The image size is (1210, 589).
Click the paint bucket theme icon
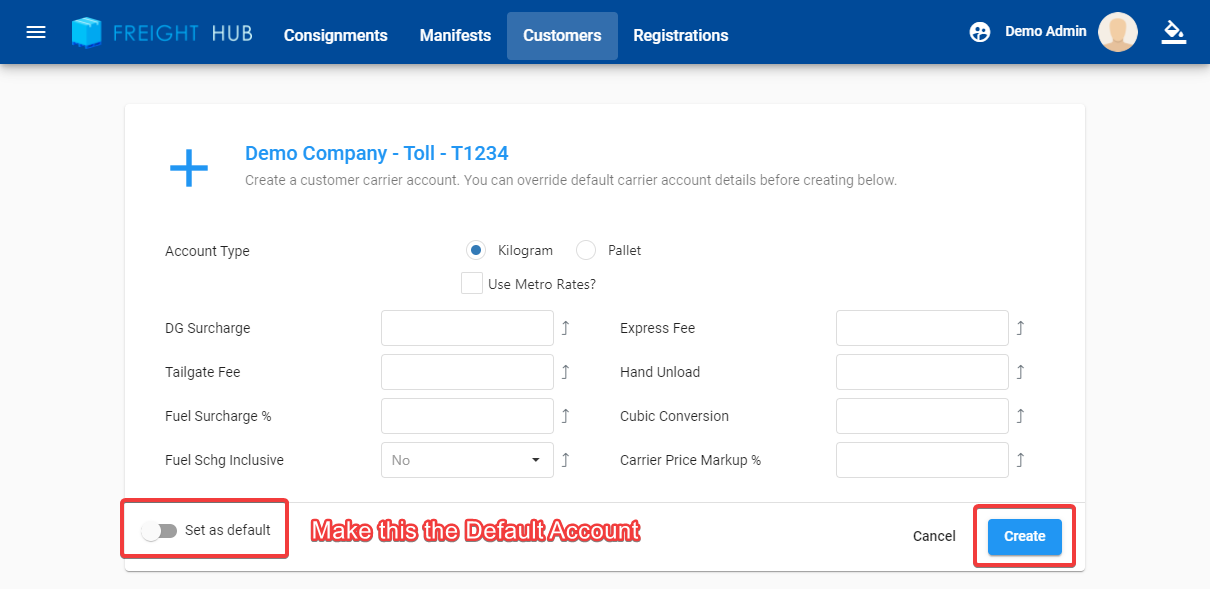(1174, 32)
